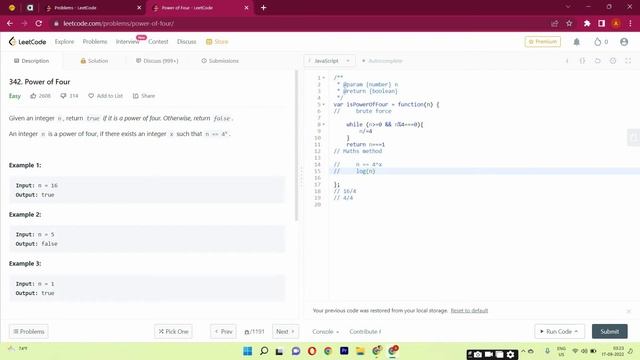Show hidden system tray icons
The image size is (640, 360).
[523, 351]
